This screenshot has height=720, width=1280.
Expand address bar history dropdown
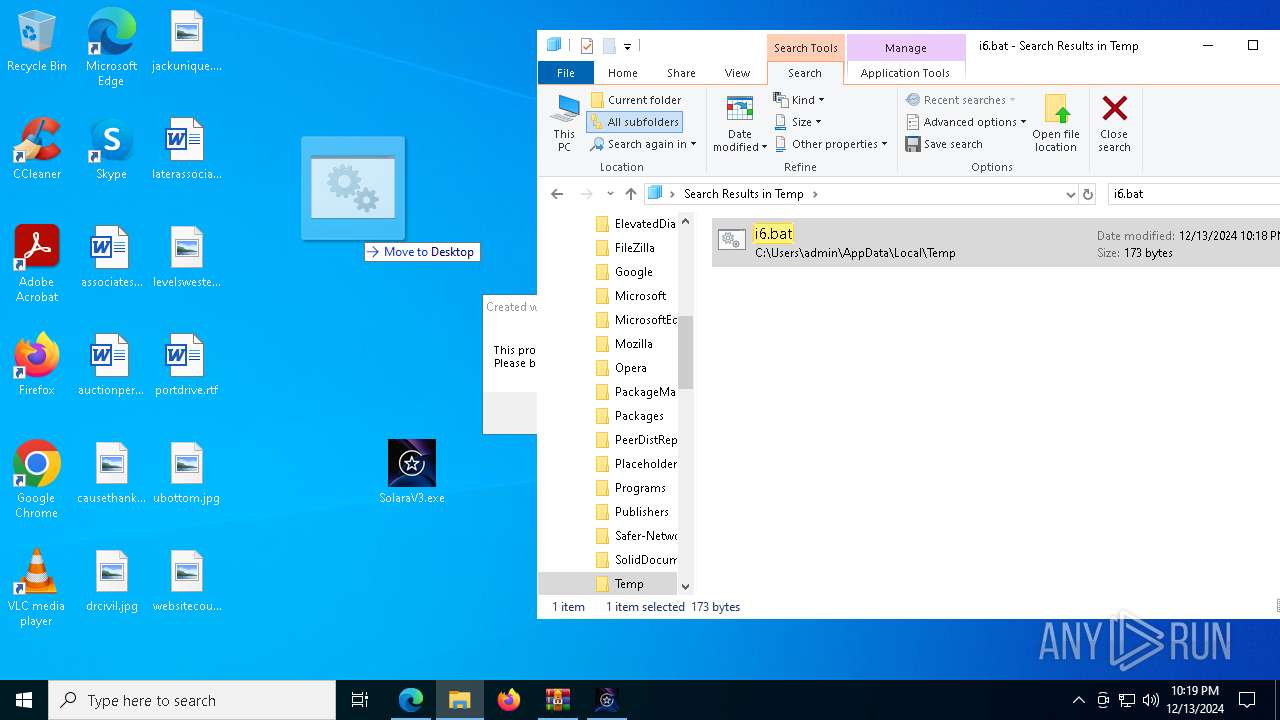pos(1071,194)
